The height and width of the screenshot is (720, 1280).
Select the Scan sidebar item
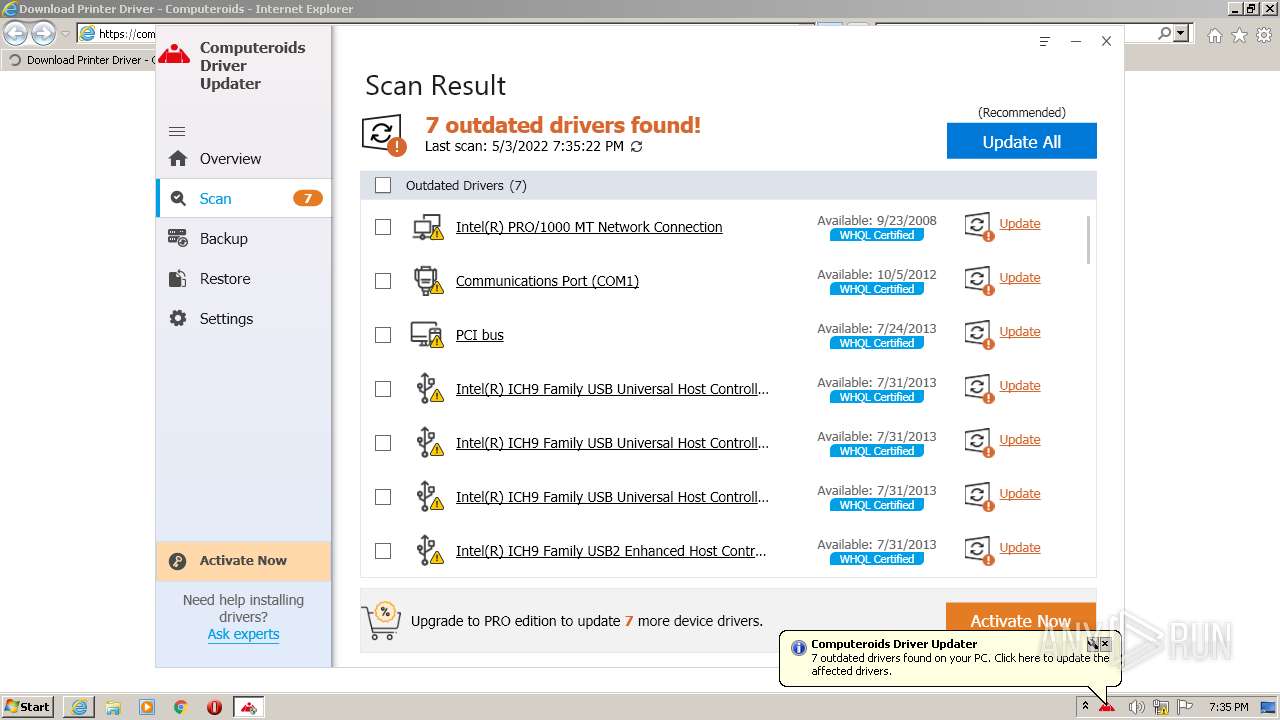coord(244,199)
